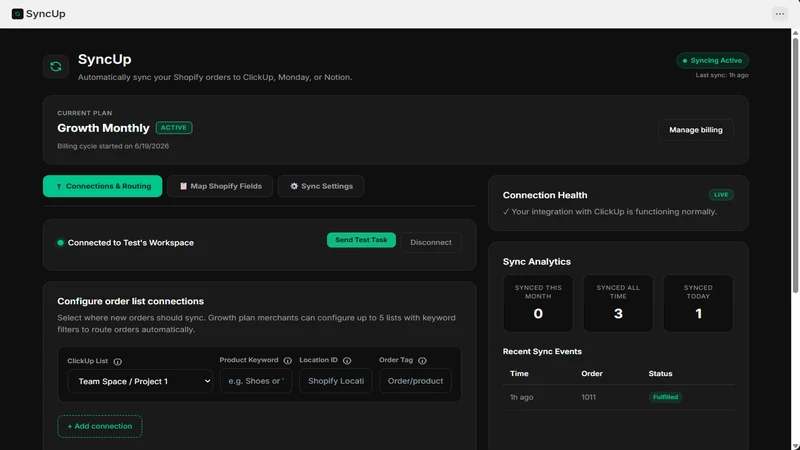Open Manage billing

point(695,130)
